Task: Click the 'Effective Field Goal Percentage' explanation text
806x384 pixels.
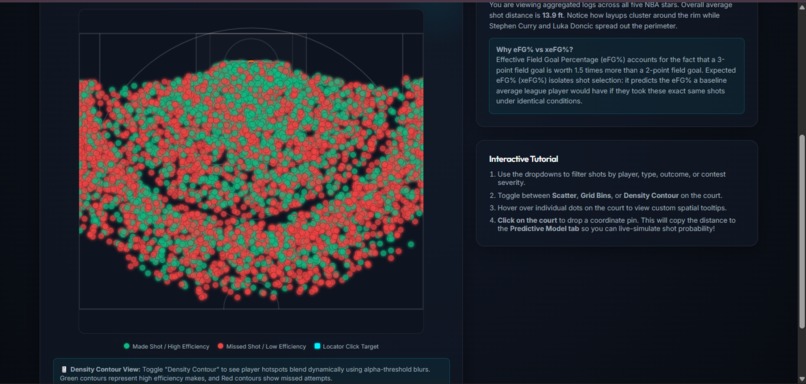Action: 616,80
